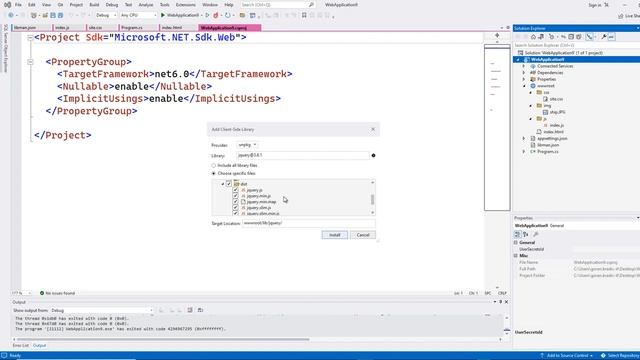
Task: Open the Debug configuration dropdown
Action: click(x=106, y=15)
